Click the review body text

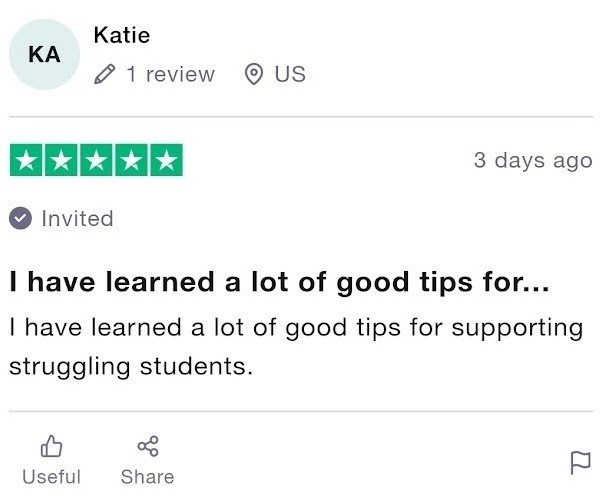click(295, 346)
